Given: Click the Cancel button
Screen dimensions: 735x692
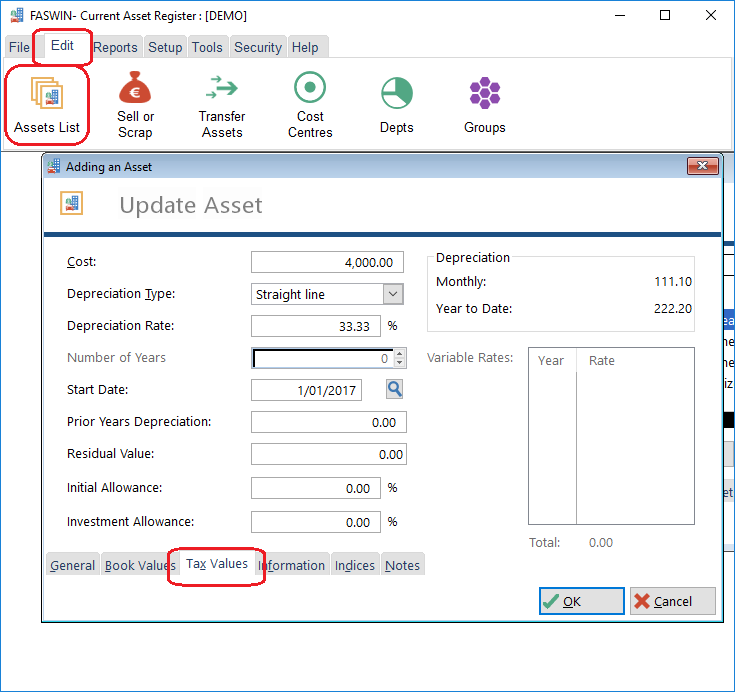Looking at the screenshot, I should click(x=673, y=601).
